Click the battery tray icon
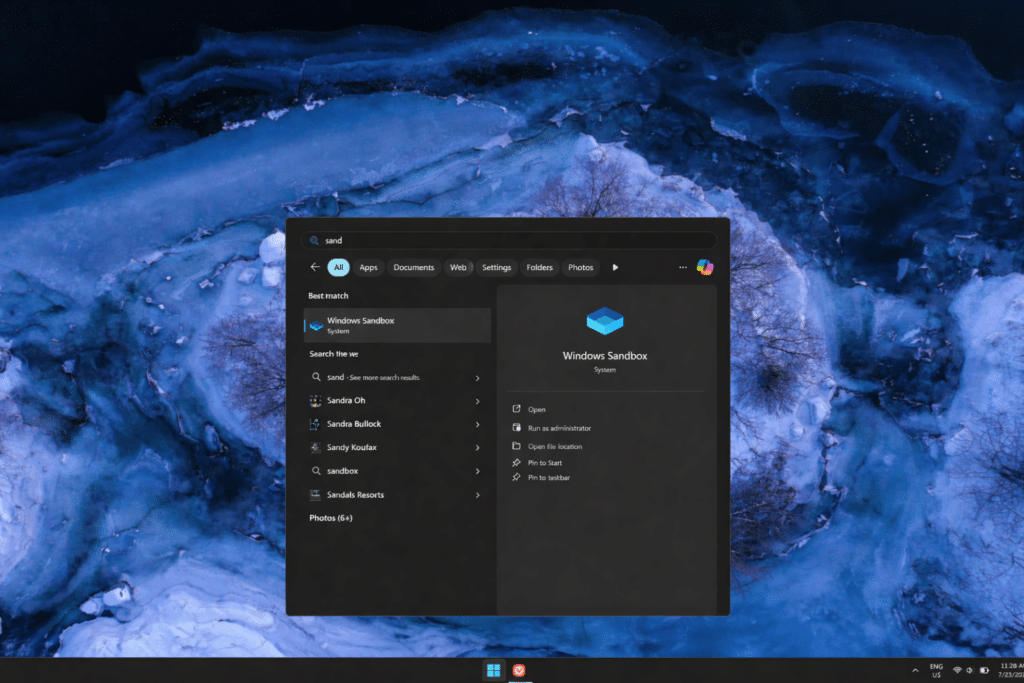Screen dimensions: 1024x683 984,671
